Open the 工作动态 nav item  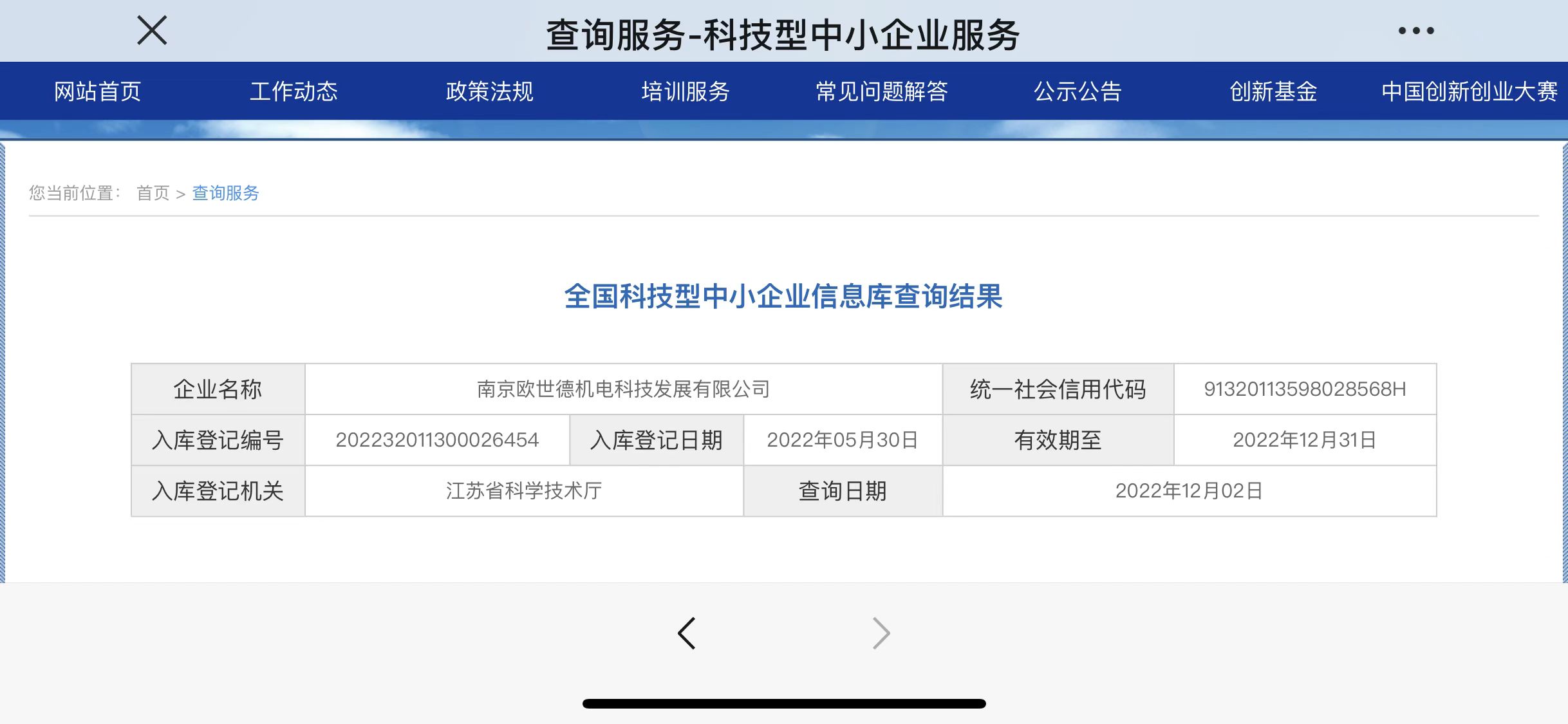point(294,91)
